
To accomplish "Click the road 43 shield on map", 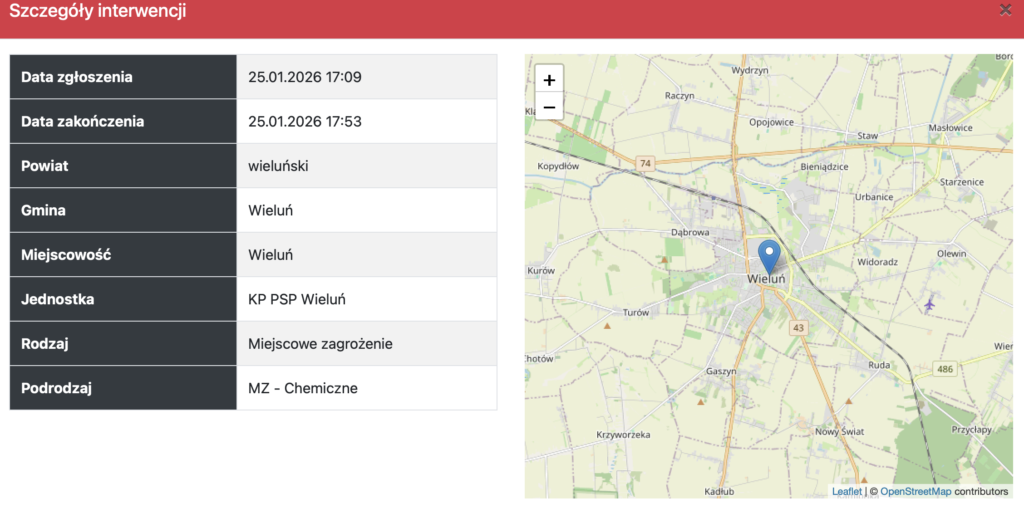I will click(x=797, y=328).
